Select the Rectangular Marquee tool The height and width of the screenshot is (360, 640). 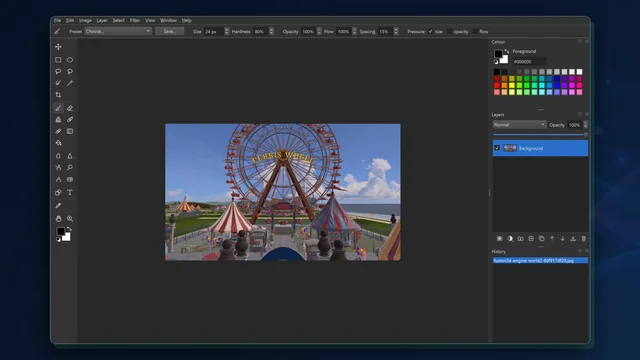[x=58, y=60]
